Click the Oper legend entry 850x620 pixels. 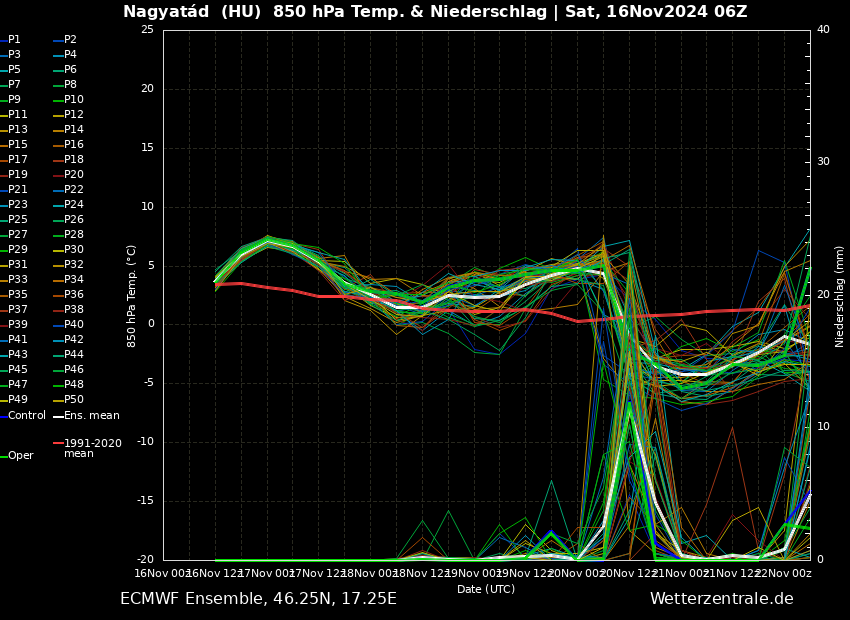coord(20,455)
